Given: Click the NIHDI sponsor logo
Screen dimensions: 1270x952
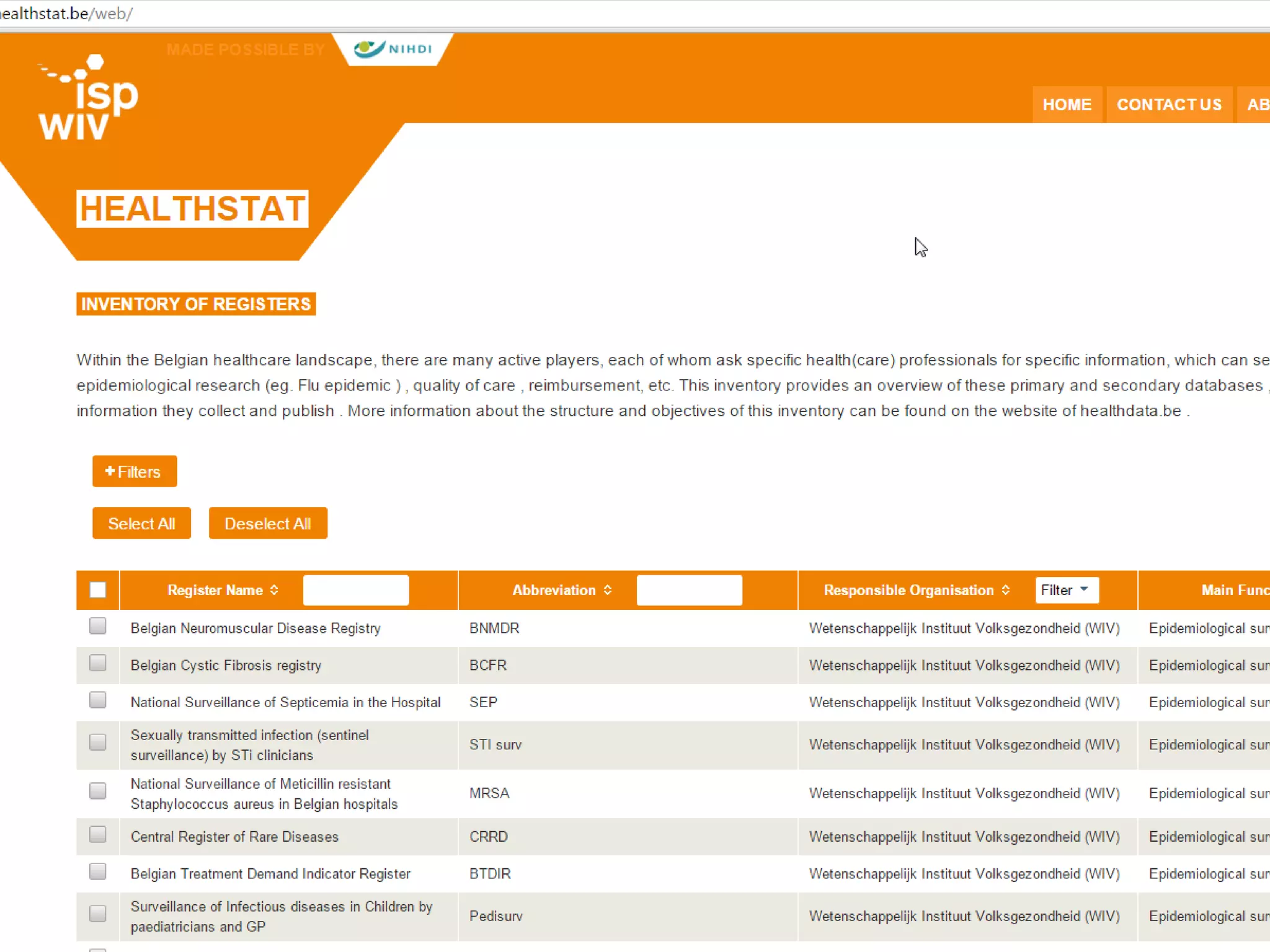Looking at the screenshot, I should click(x=393, y=49).
